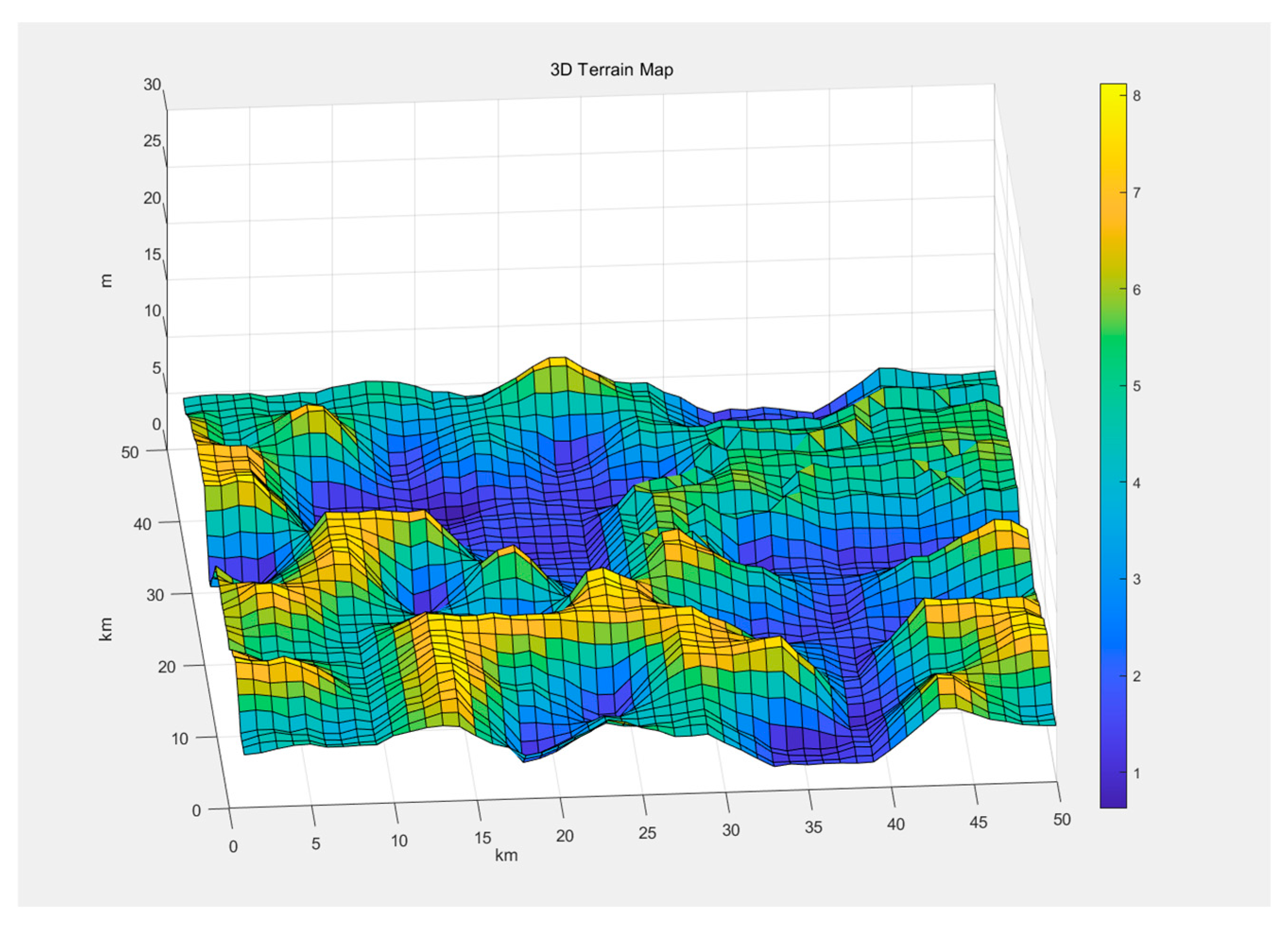Click the vertical axis label "m"
Screen dimensions: 1288x927
106,280
